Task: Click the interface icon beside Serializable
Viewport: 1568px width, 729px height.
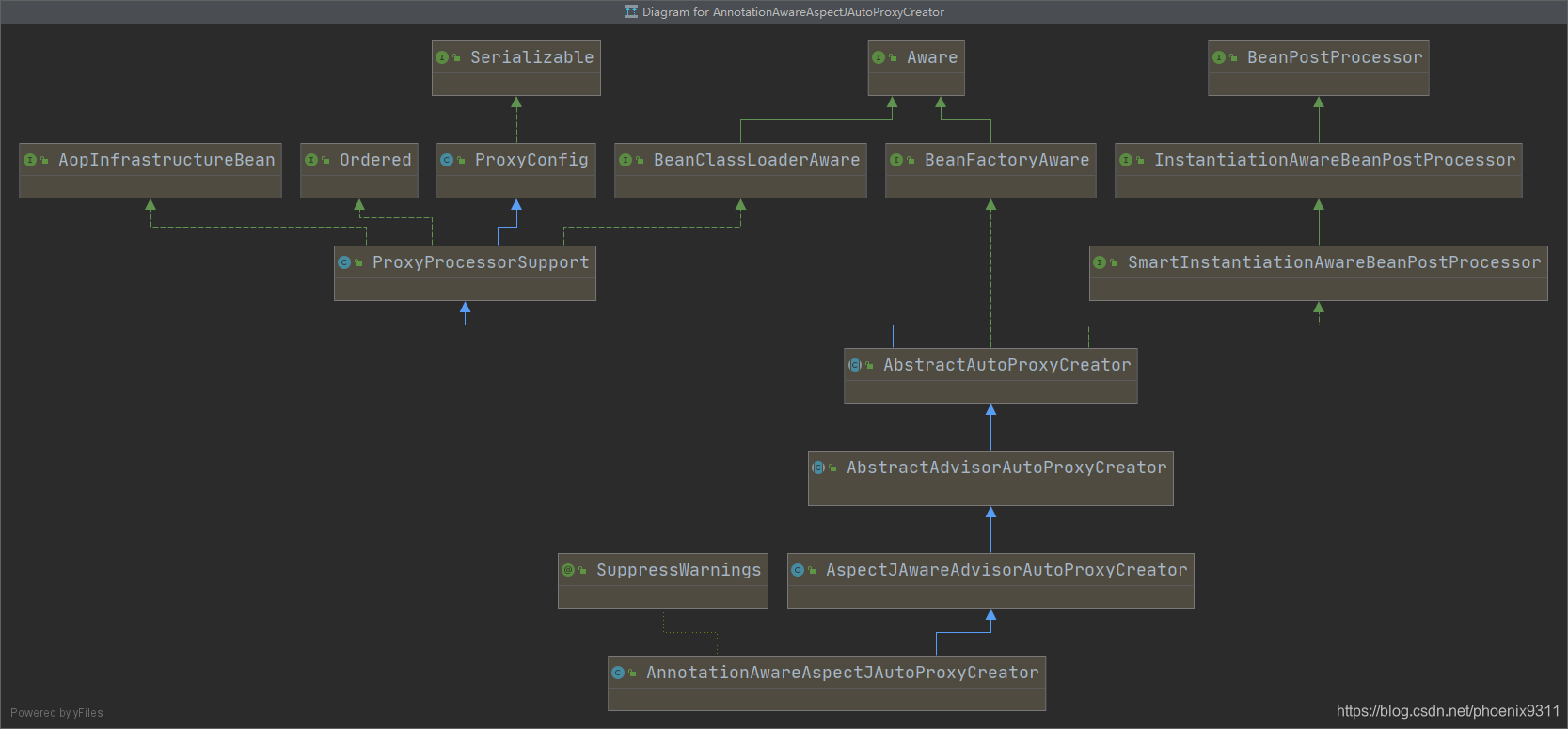Action: [442, 57]
